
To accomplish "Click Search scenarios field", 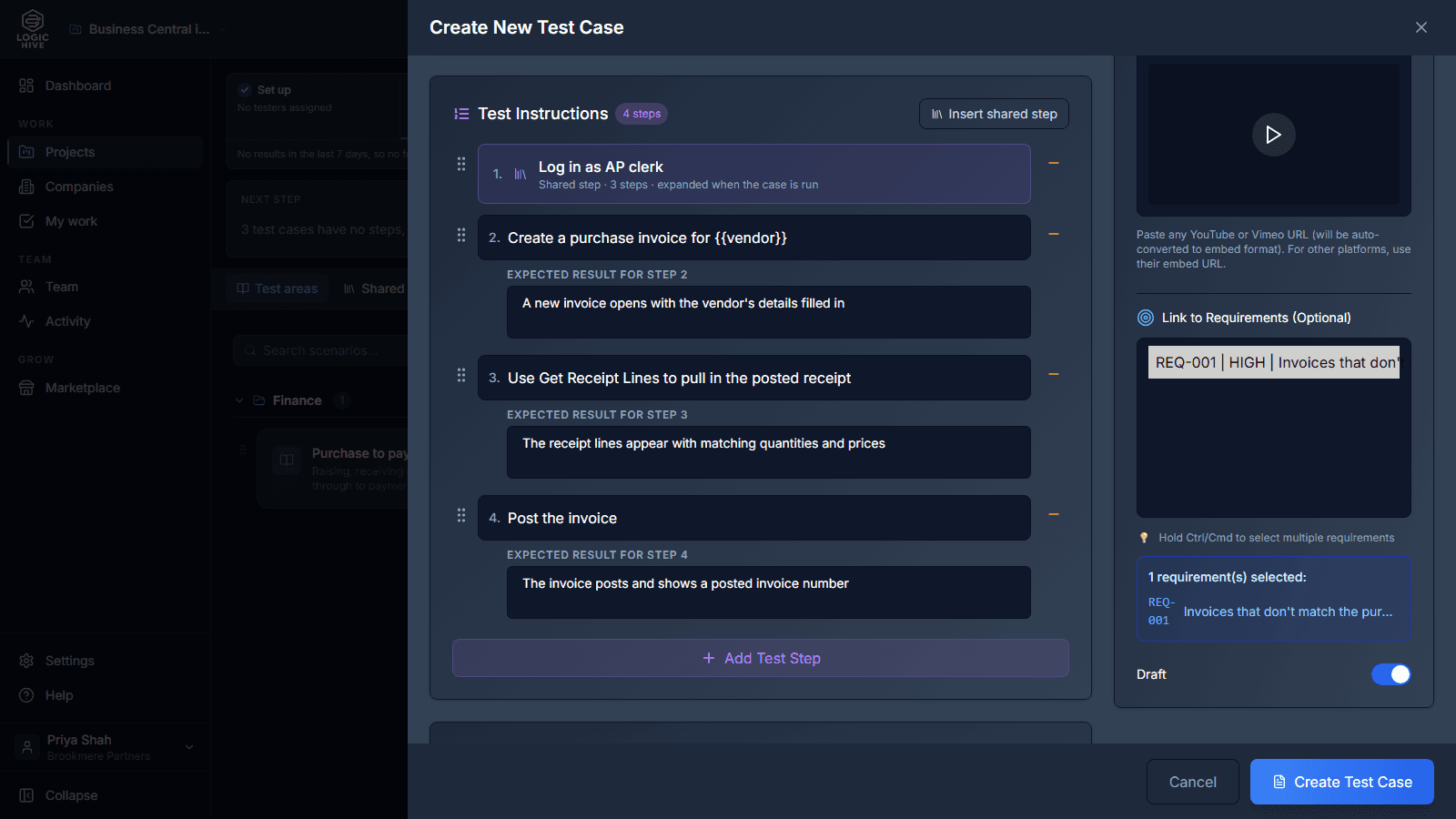I will 320,350.
